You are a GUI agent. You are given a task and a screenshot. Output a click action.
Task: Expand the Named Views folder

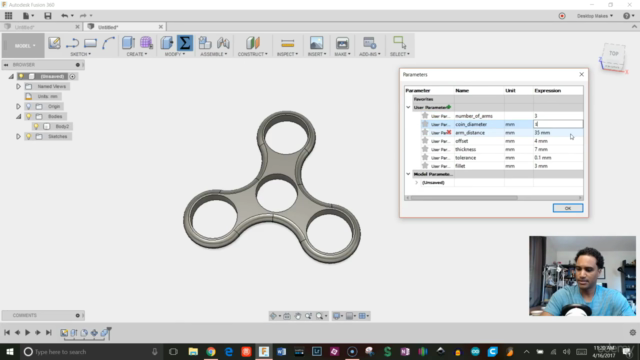tap(18, 87)
